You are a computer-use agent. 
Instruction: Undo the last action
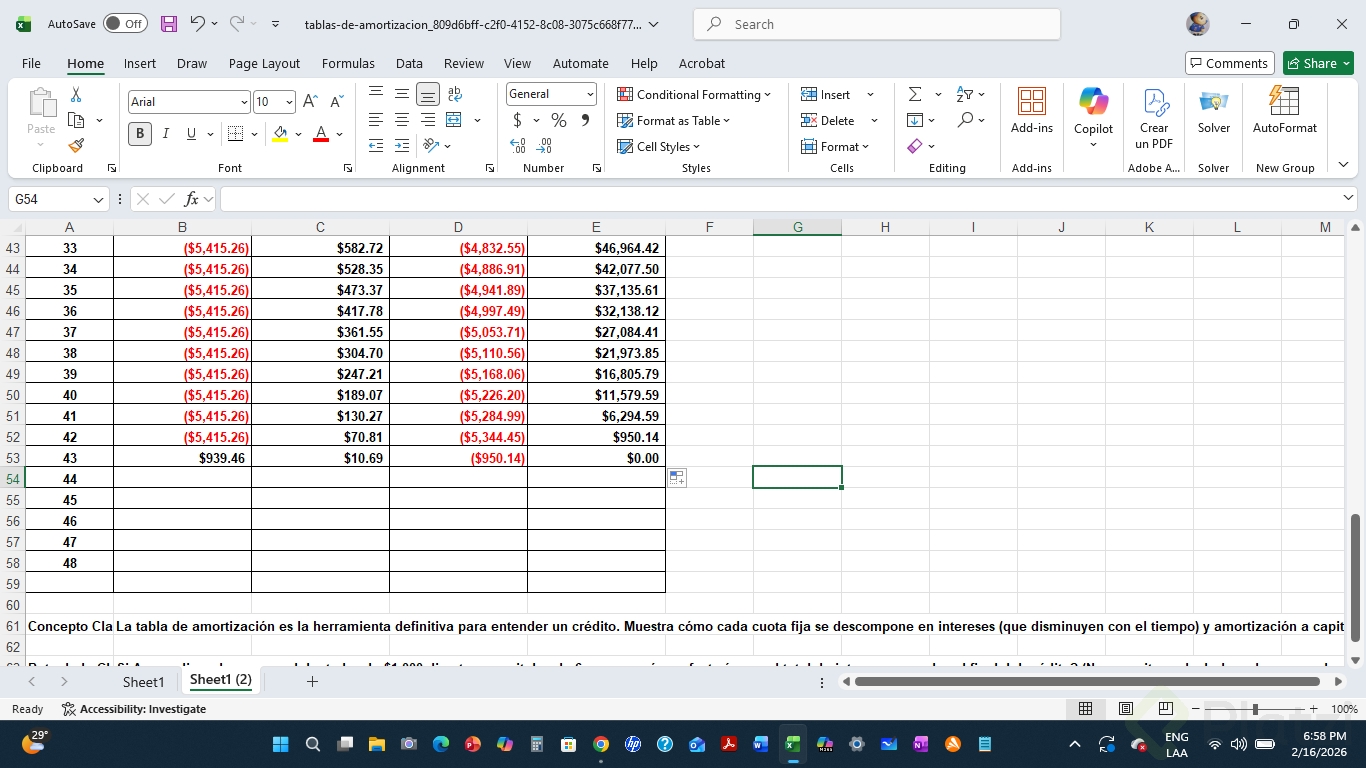197,24
